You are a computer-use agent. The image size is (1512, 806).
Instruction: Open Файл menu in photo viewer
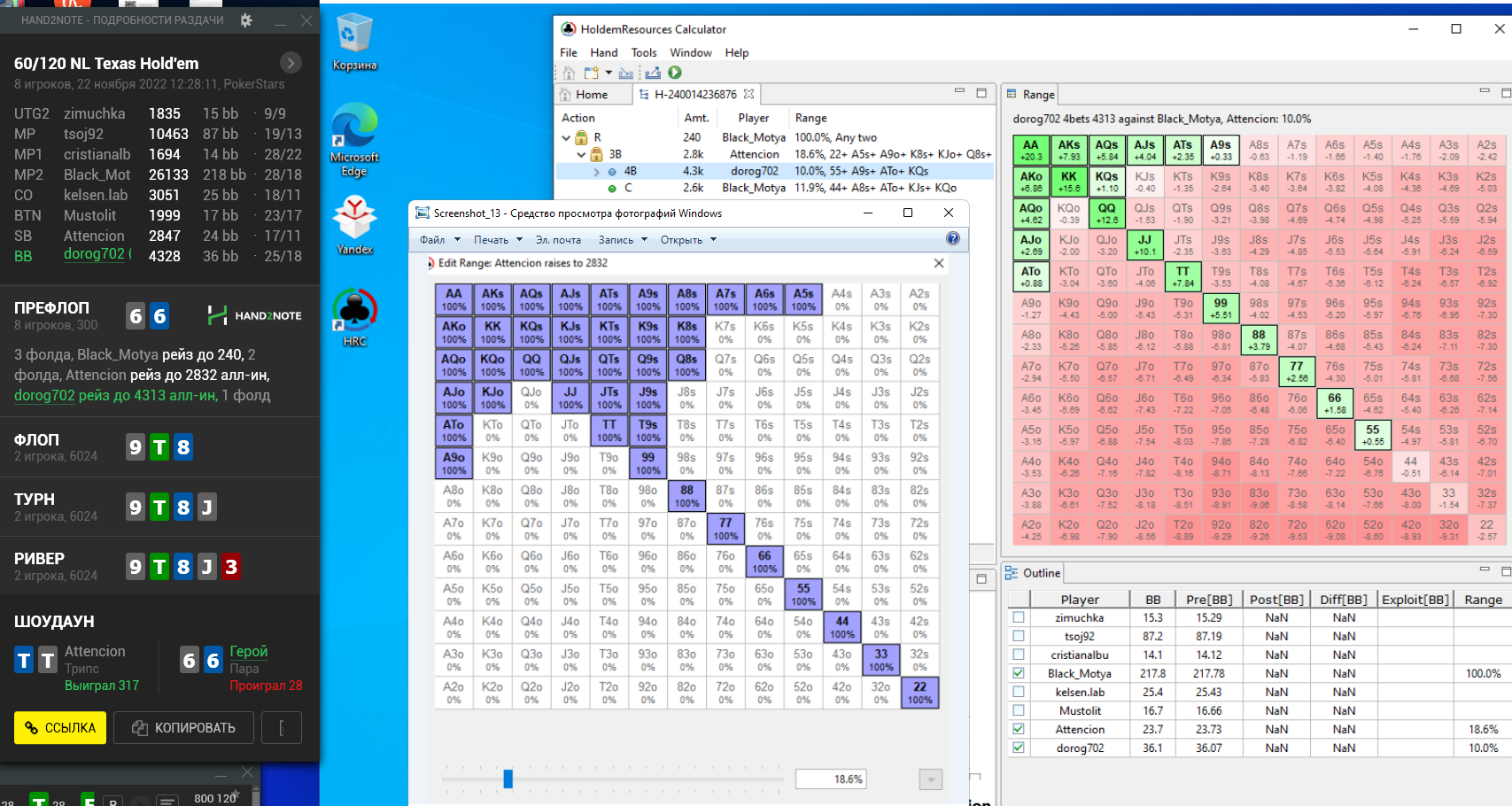[x=440, y=239]
